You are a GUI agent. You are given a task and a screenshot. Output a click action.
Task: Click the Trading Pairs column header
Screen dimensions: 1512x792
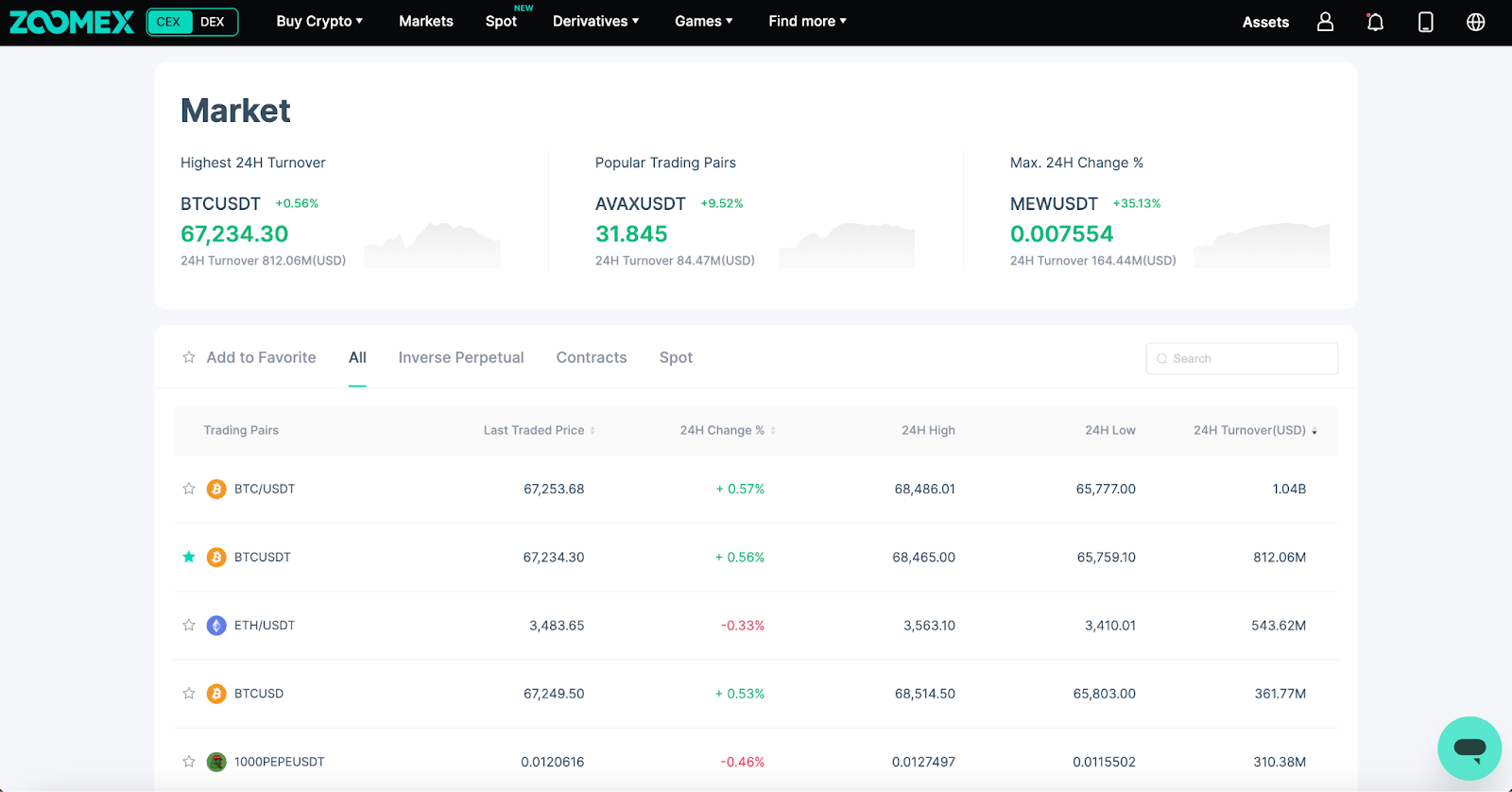pyautogui.click(x=241, y=430)
